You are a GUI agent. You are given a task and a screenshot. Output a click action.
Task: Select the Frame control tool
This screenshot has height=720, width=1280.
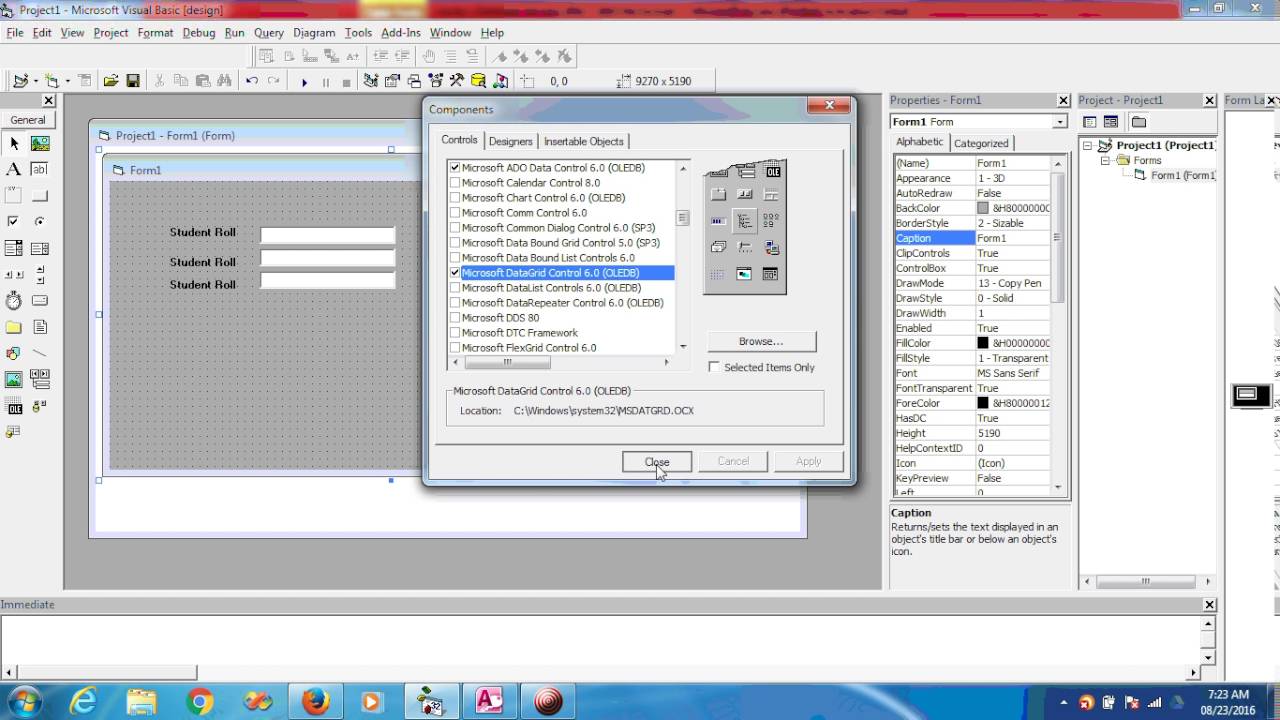click(x=14, y=196)
